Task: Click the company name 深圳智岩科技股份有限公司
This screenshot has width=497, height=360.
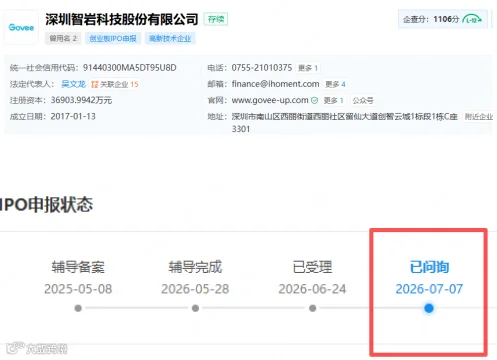Action: tap(122, 19)
